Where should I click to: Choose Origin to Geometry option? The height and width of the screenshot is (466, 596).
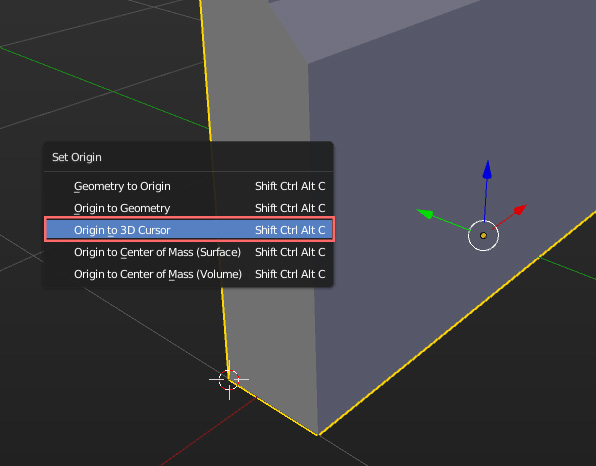click(x=189, y=208)
